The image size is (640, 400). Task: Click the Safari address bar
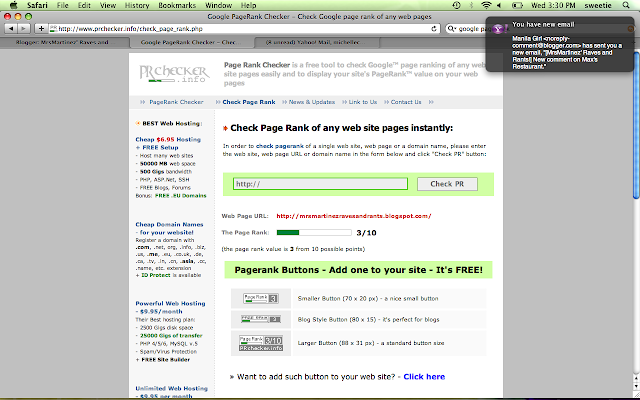[244, 29]
